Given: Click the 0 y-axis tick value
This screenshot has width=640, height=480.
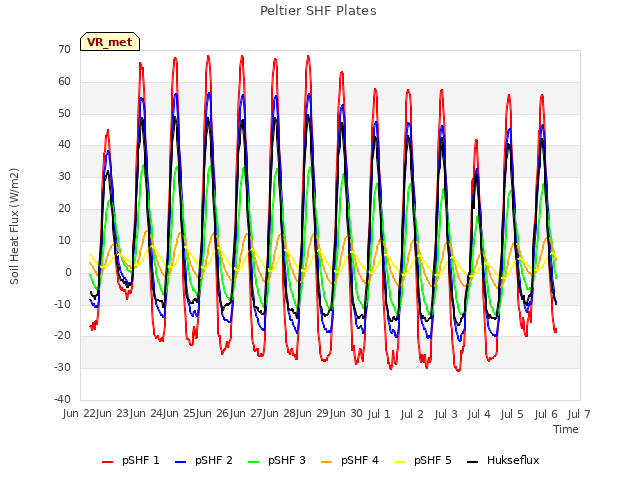Looking at the screenshot, I should pos(68,272).
